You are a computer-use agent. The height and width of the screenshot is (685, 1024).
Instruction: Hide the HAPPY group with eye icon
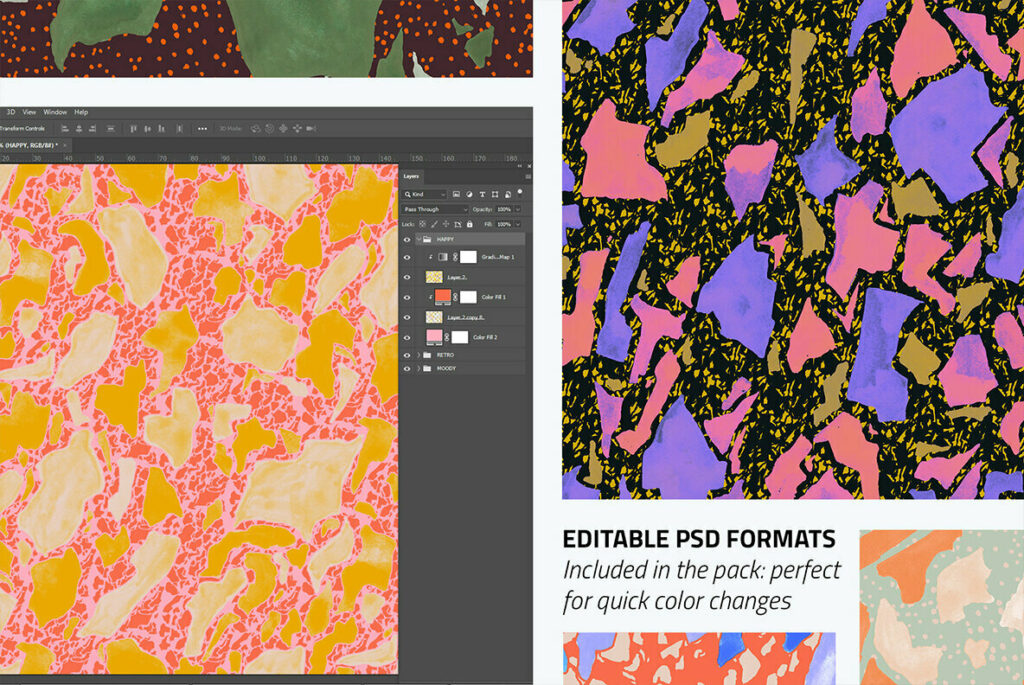point(407,240)
